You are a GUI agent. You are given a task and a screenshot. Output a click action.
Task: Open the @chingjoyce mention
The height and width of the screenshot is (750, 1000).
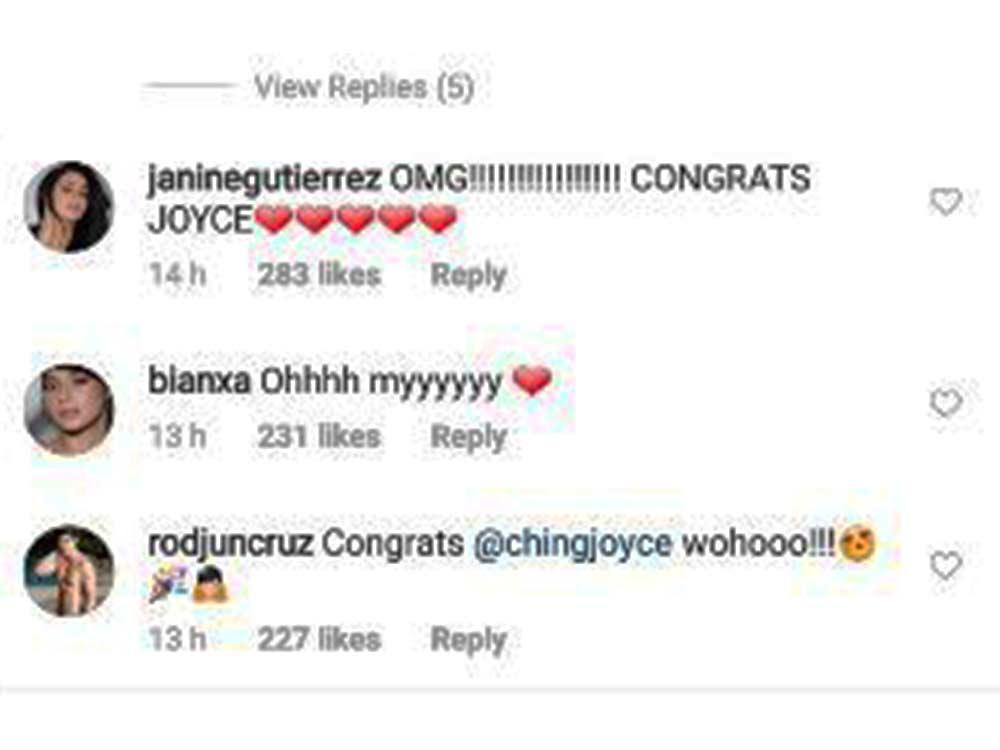[x=573, y=545]
